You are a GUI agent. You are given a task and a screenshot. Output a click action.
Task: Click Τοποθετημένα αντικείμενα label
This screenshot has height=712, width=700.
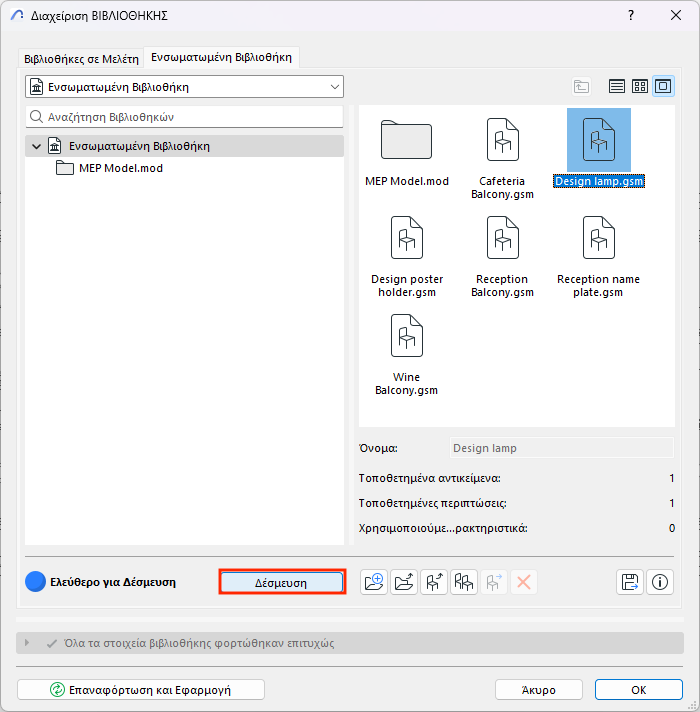(429, 478)
